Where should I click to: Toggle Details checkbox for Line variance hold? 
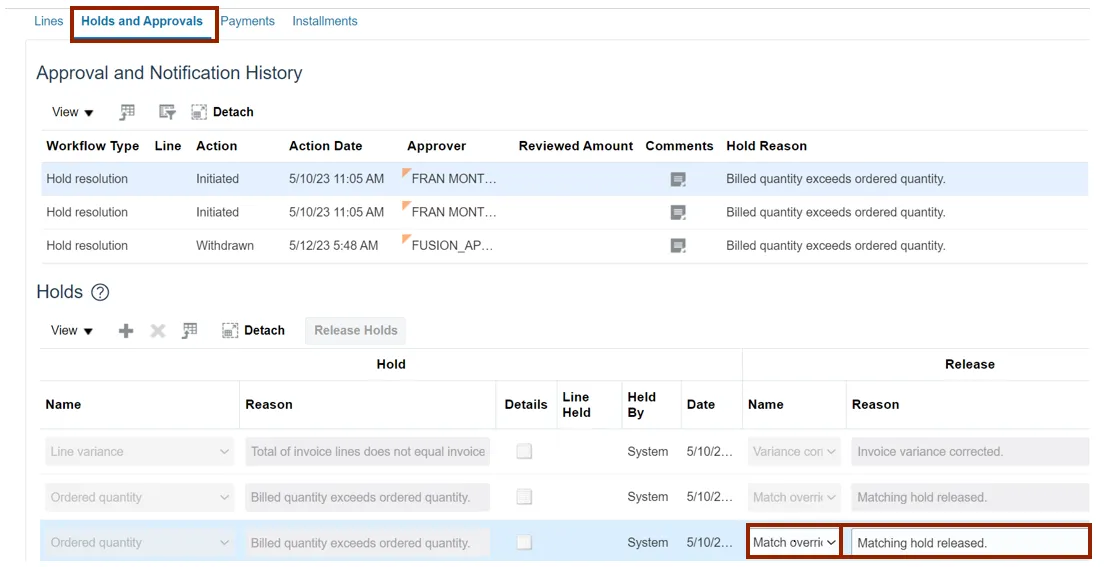(x=524, y=452)
